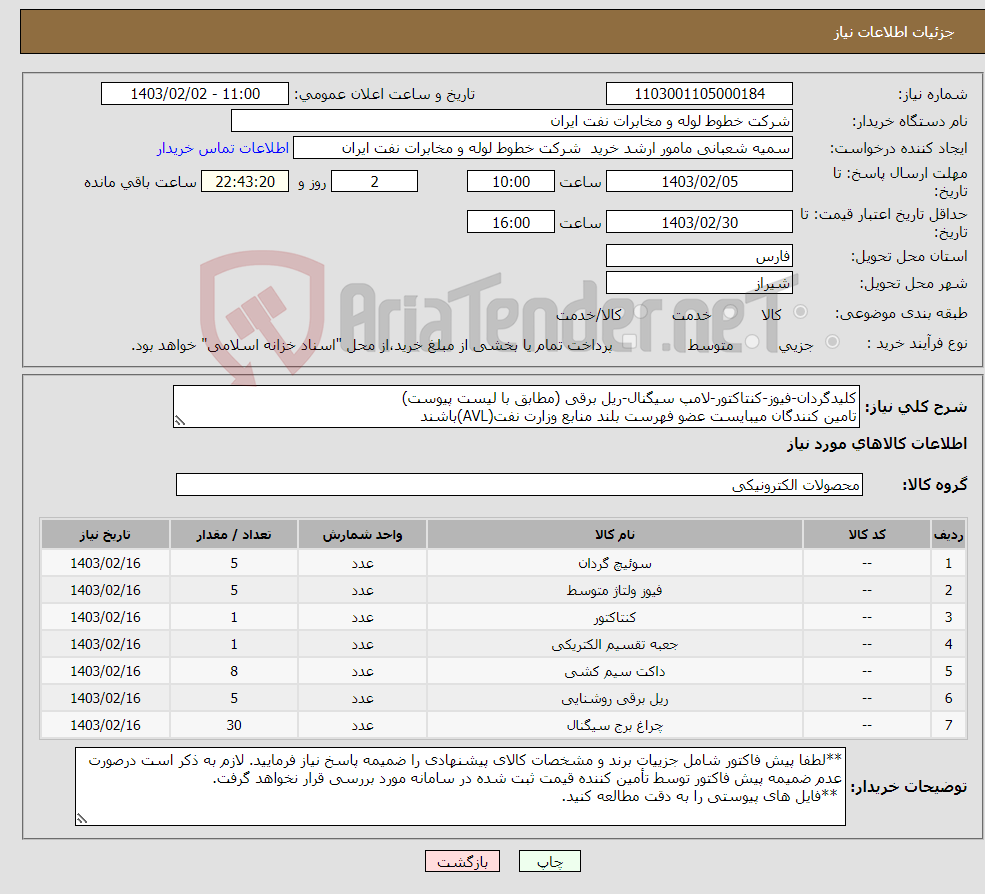
Task: Click the deadline time field 10:00
Action: 511,182
